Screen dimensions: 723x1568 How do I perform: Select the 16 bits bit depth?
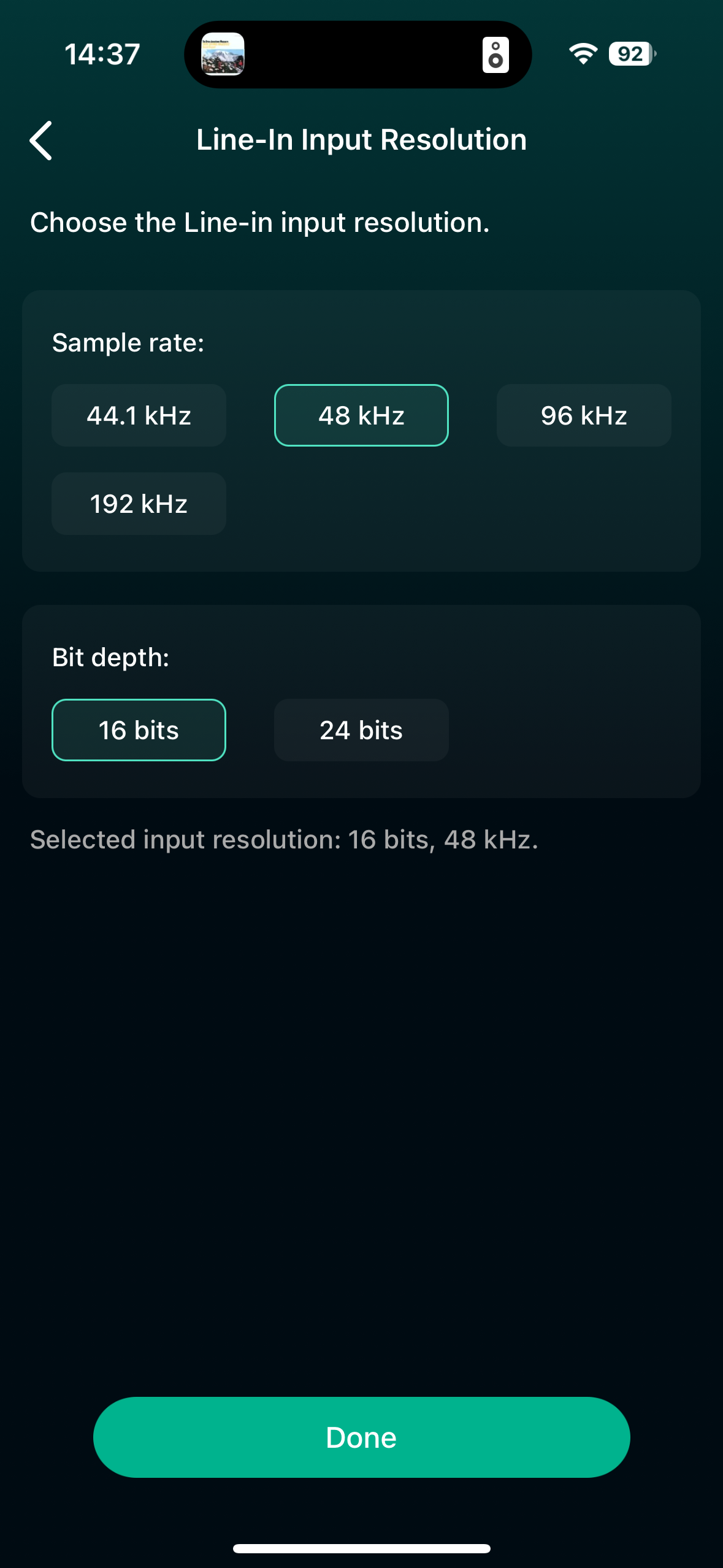(139, 730)
